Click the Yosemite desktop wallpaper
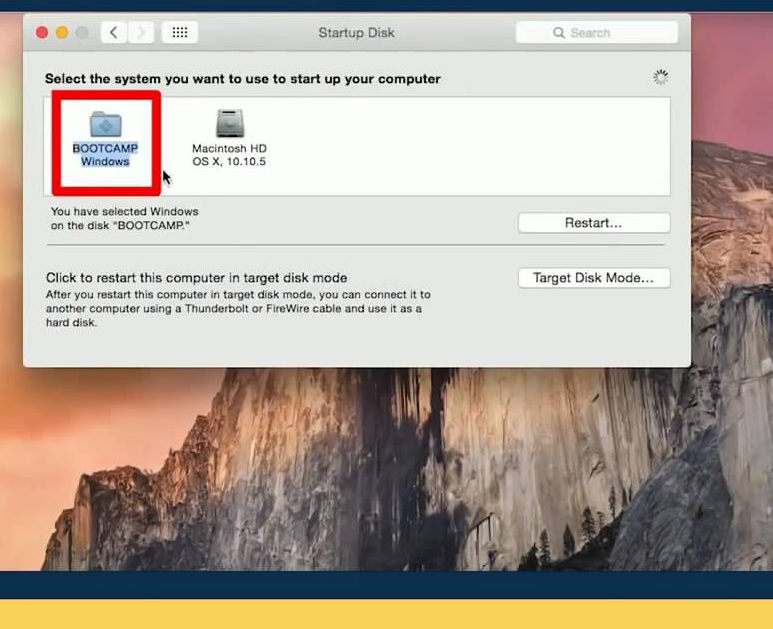773x629 pixels. coord(400,470)
